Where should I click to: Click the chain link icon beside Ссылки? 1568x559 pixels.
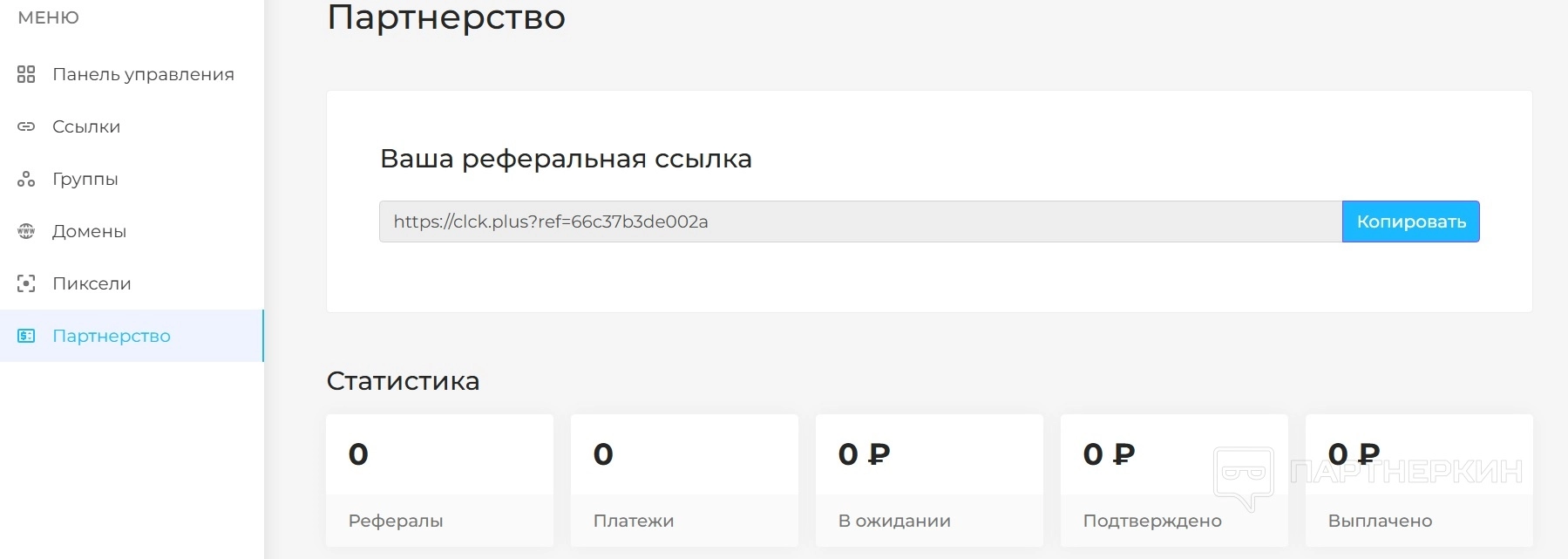[x=26, y=126]
